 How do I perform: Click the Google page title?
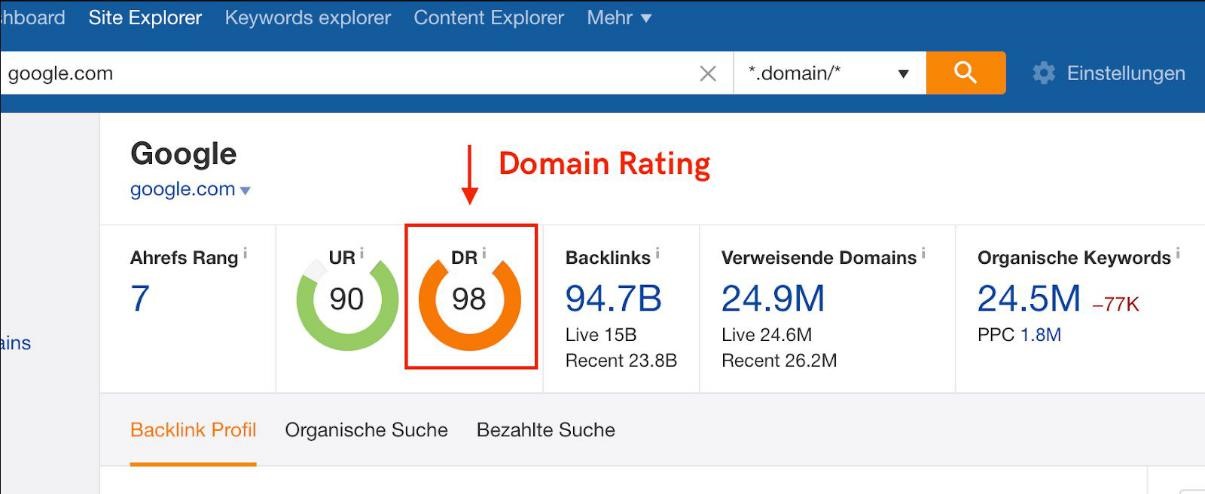click(183, 154)
